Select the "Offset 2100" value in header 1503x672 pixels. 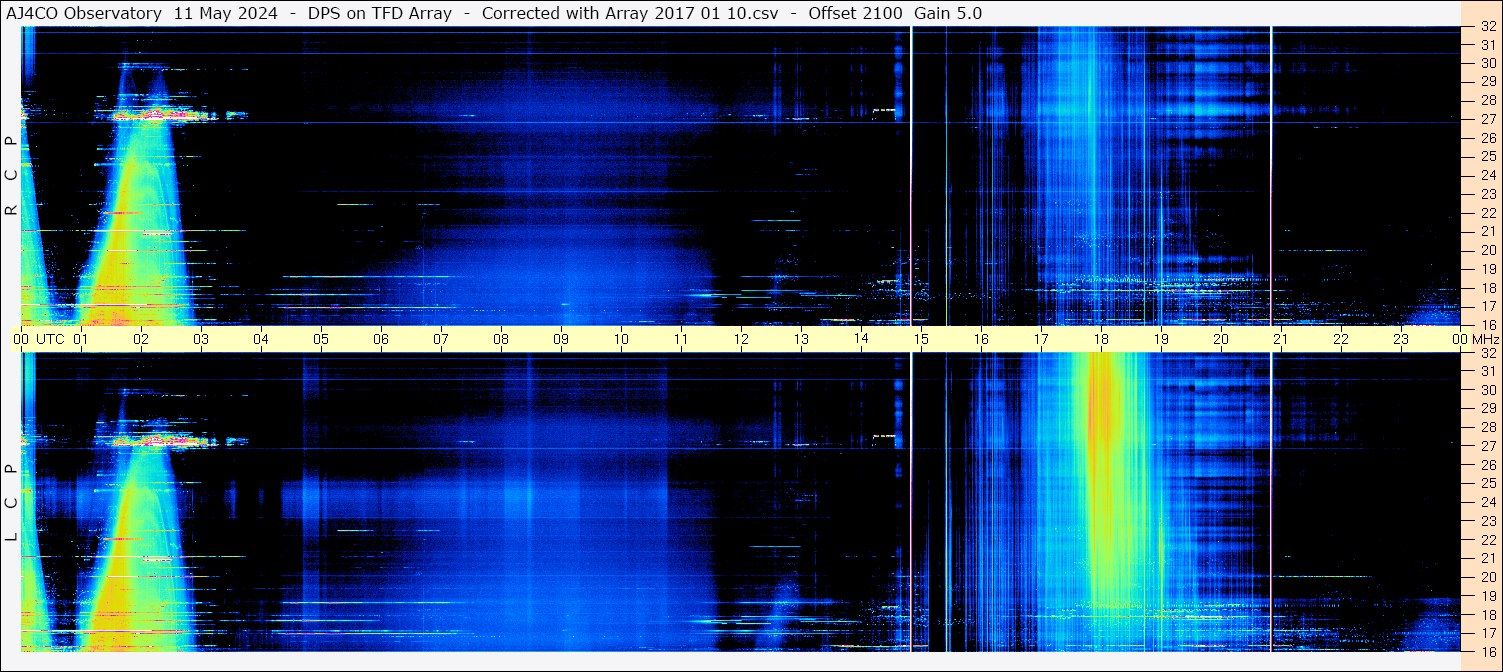pos(855,14)
